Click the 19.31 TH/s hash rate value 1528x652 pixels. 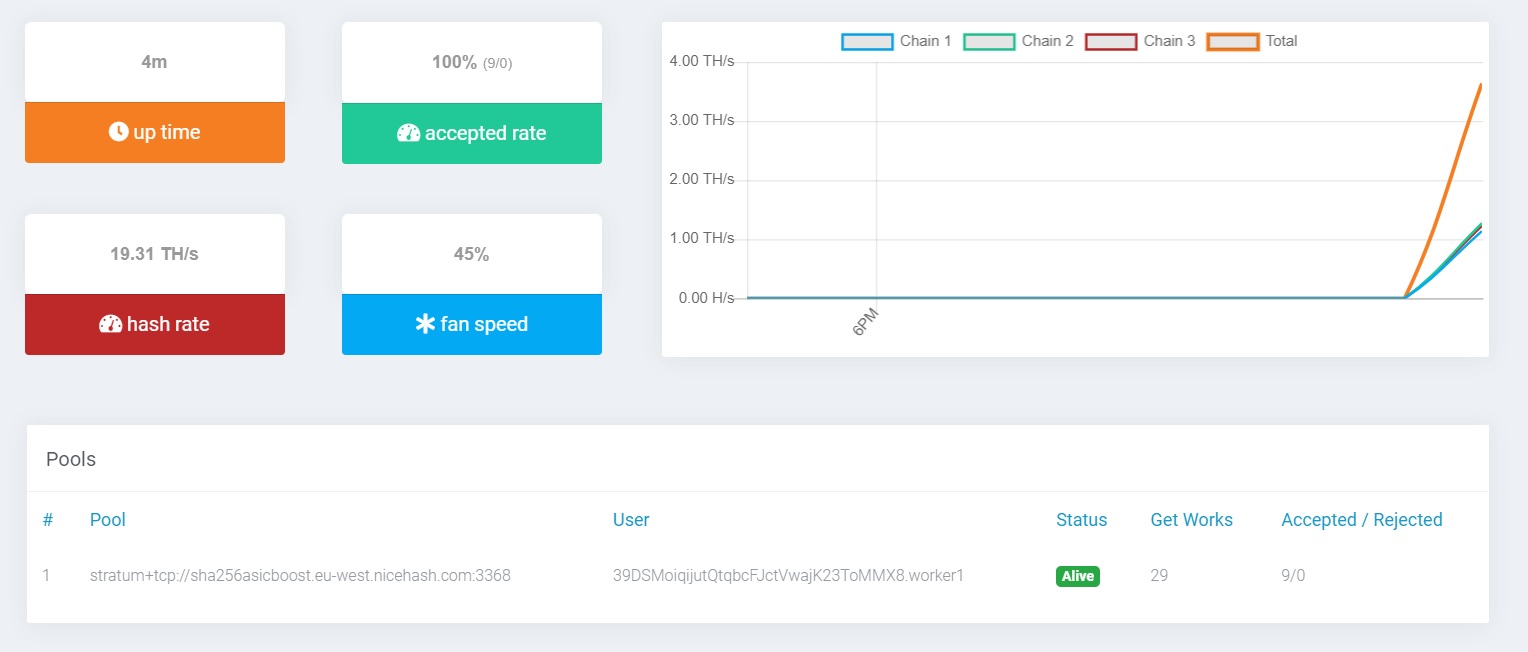point(154,254)
